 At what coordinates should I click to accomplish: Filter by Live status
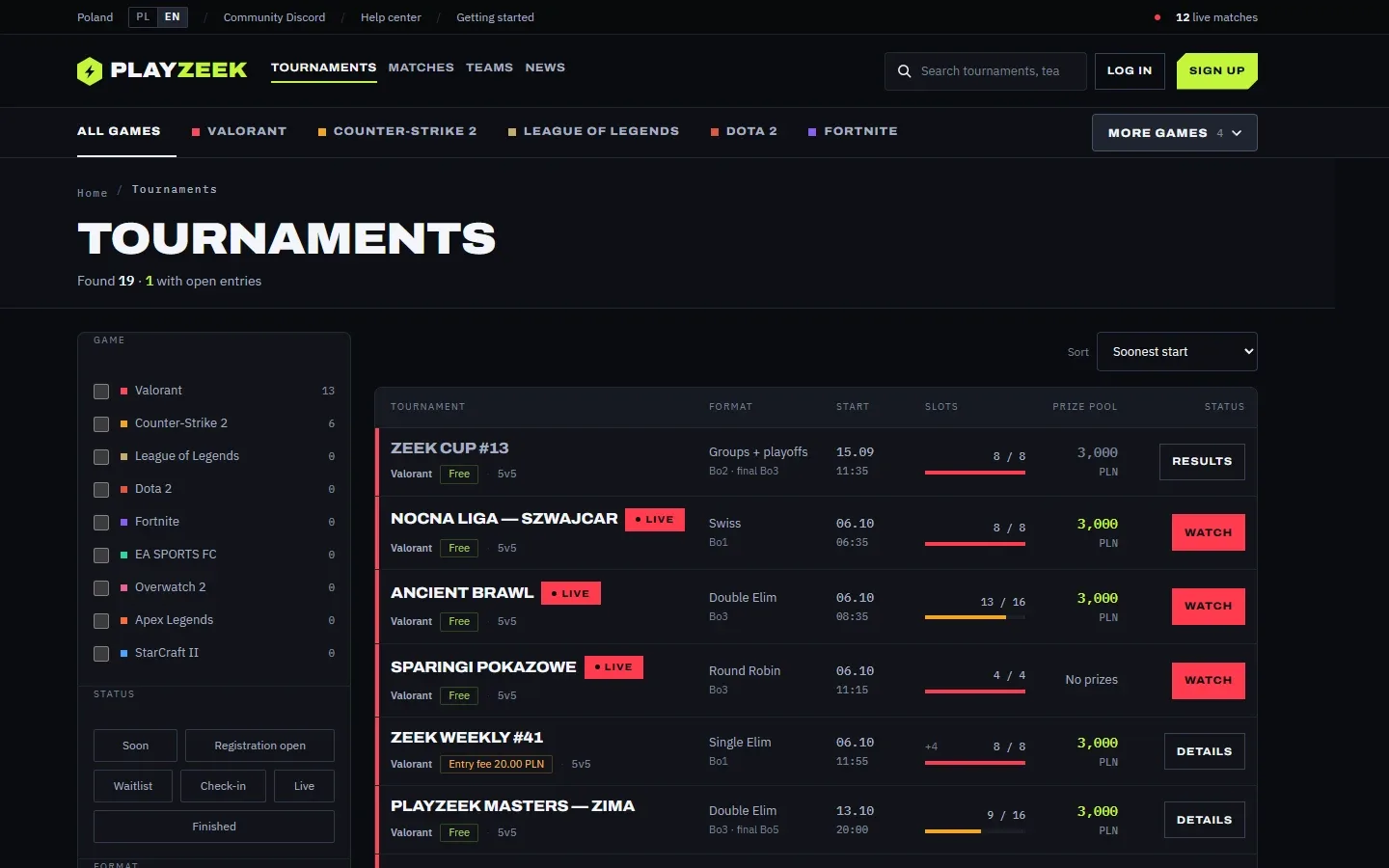(x=304, y=786)
